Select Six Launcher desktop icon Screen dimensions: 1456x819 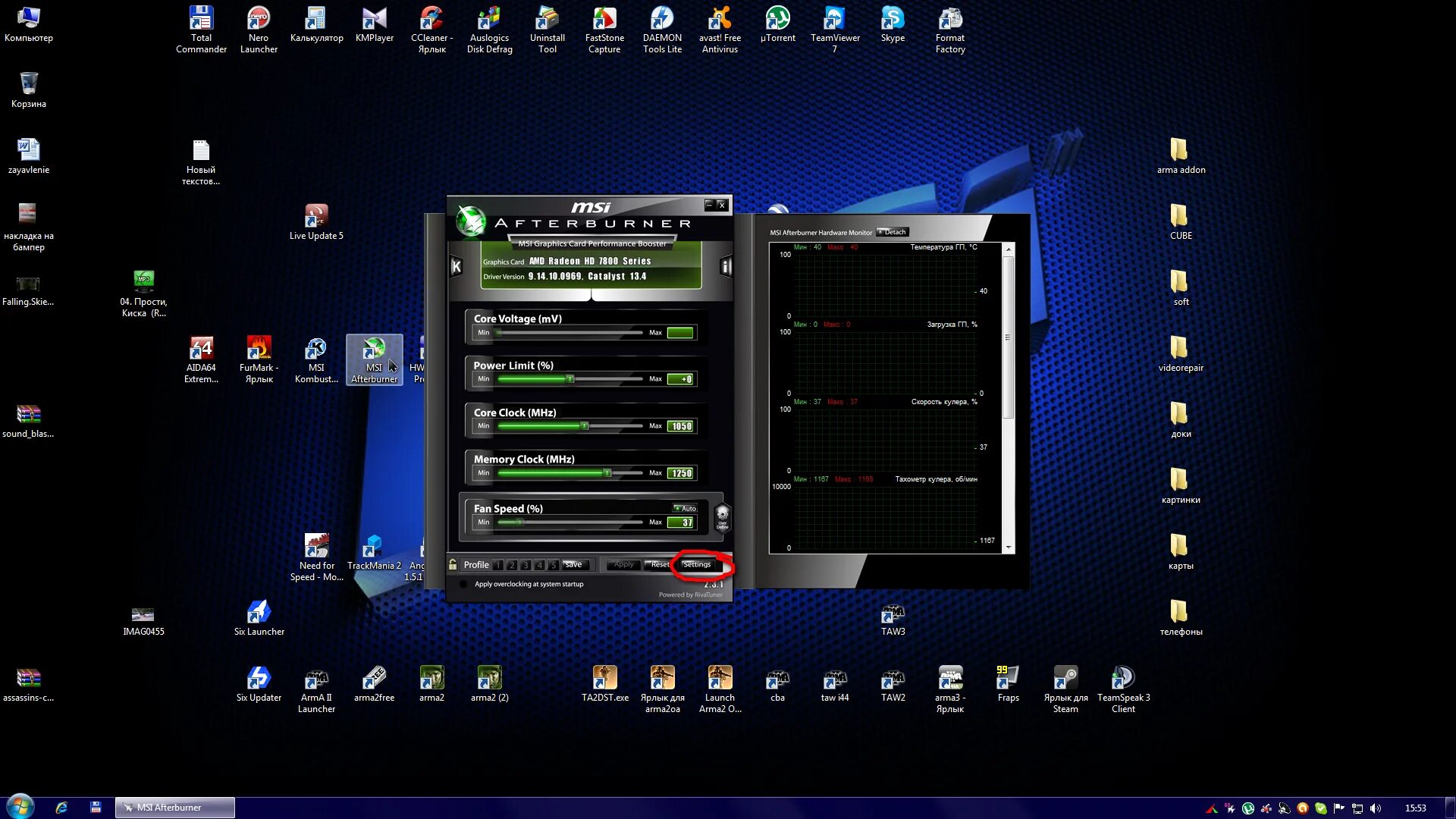[x=259, y=619]
